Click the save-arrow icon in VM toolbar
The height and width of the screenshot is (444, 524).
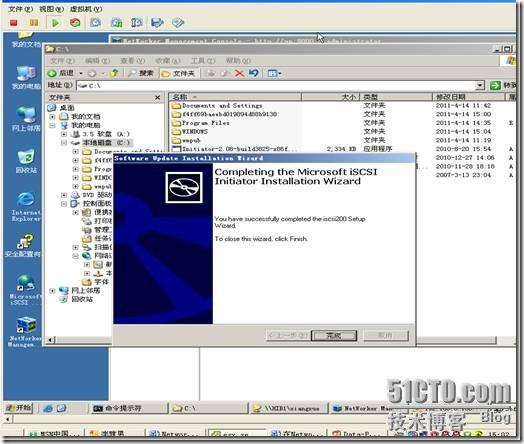(x=157, y=23)
